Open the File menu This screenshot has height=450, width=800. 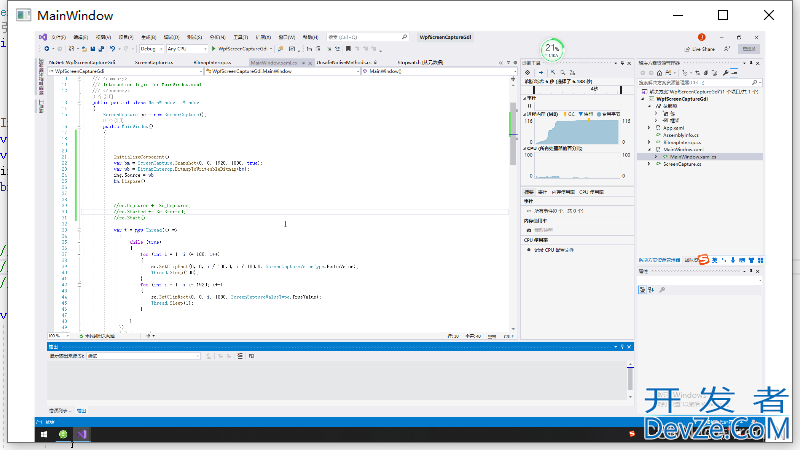coord(58,37)
